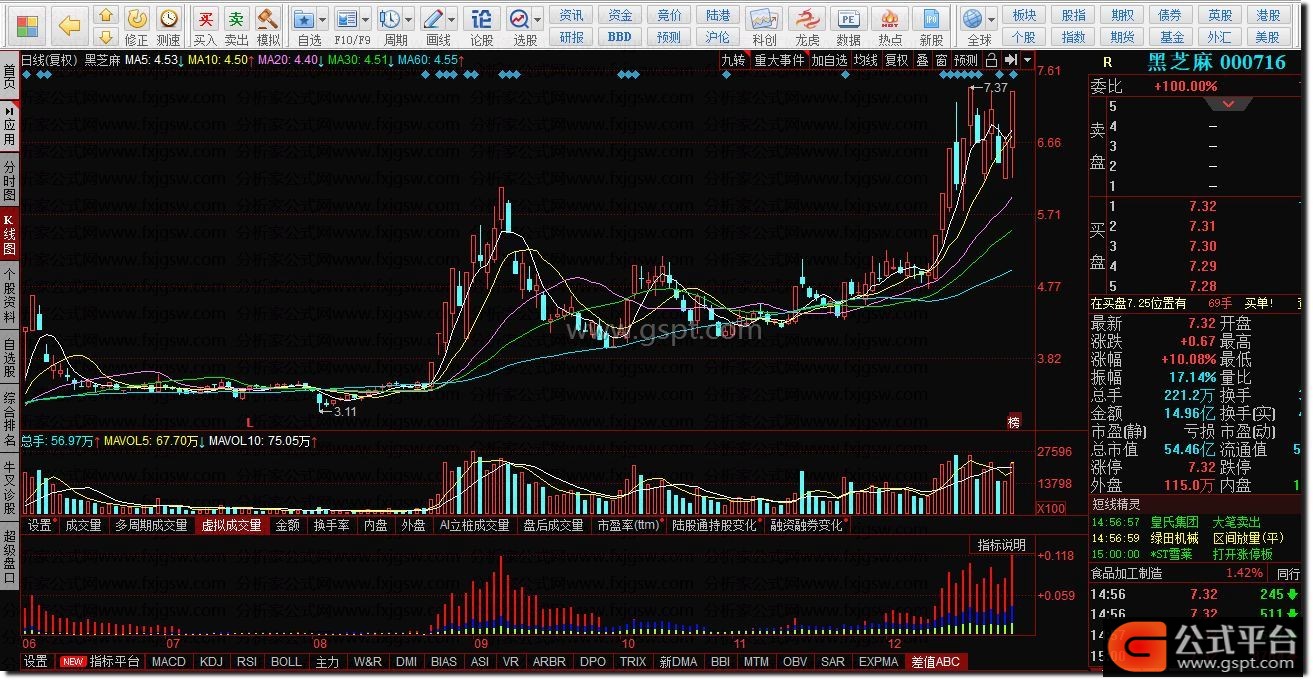The width and height of the screenshot is (1313, 680).
Task: Expand the F10/F9 dropdown arrow
Action: 366,19
